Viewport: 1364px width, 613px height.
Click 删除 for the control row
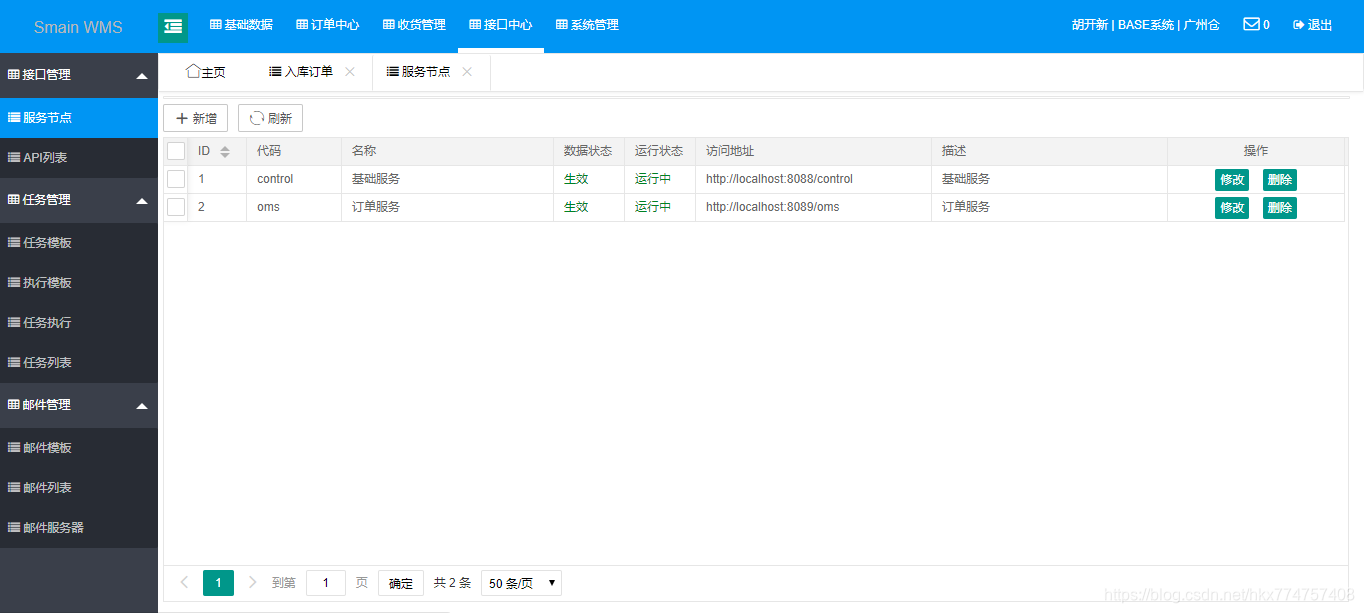pos(1280,180)
